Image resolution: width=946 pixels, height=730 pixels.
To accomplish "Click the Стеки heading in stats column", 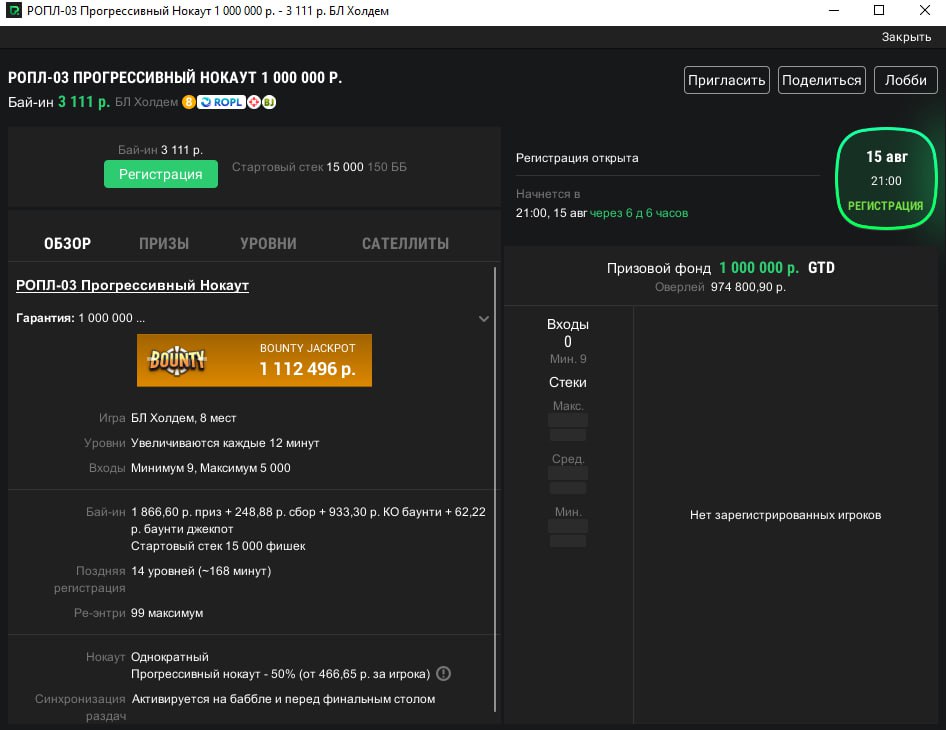I will (568, 382).
